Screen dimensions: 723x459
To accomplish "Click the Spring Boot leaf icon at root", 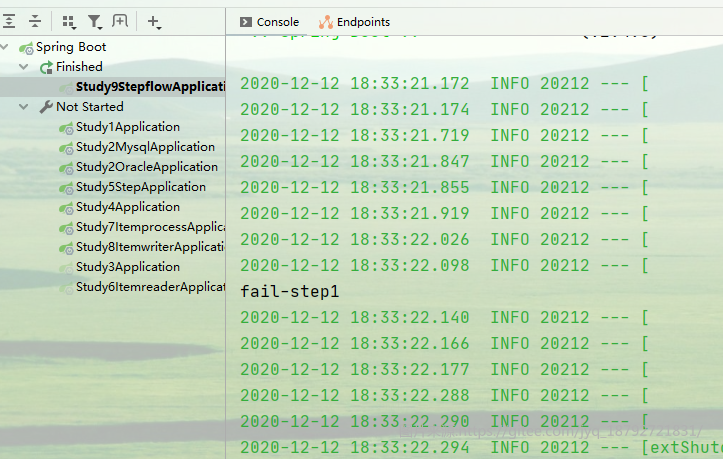I will (x=26, y=48).
